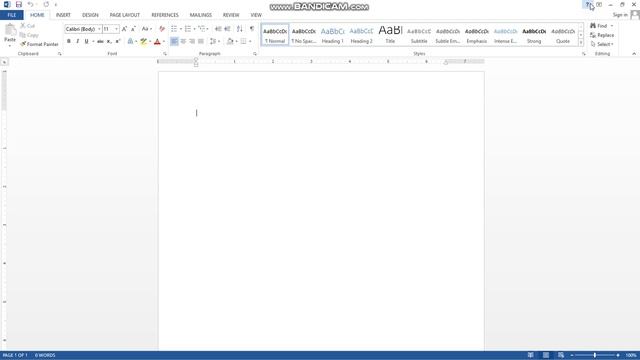Apply the No Spacing style
The height and width of the screenshot is (360, 640).
304,35
